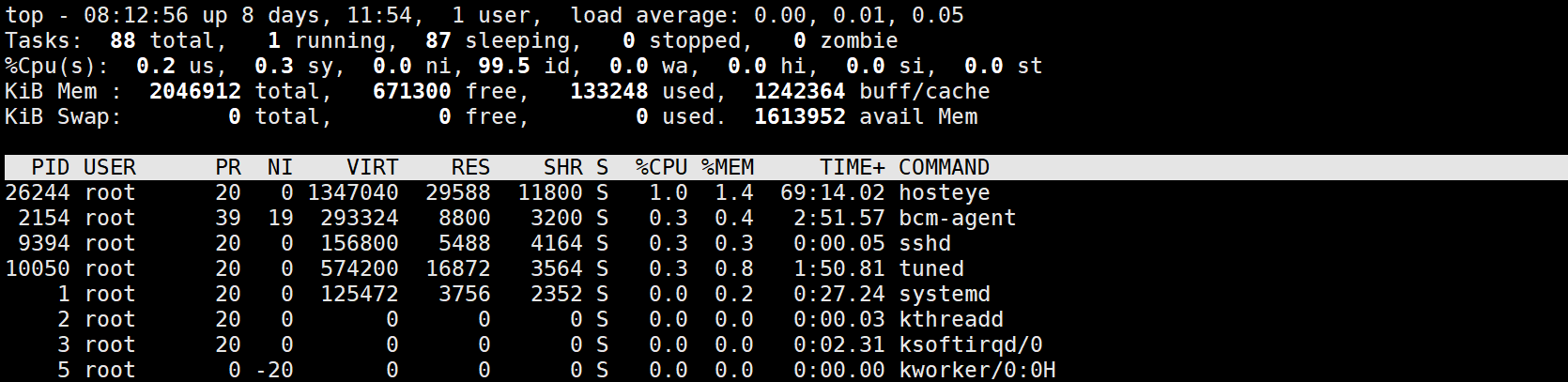Image resolution: width=1568 pixels, height=382 pixels.
Task: Click the TIME+ column header
Action: pos(853,168)
